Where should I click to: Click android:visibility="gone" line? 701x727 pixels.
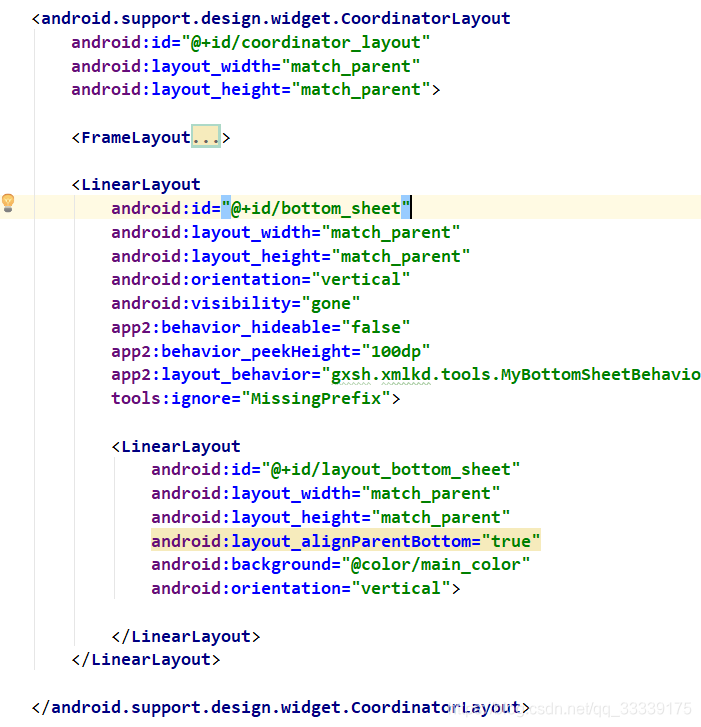click(x=236, y=303)
